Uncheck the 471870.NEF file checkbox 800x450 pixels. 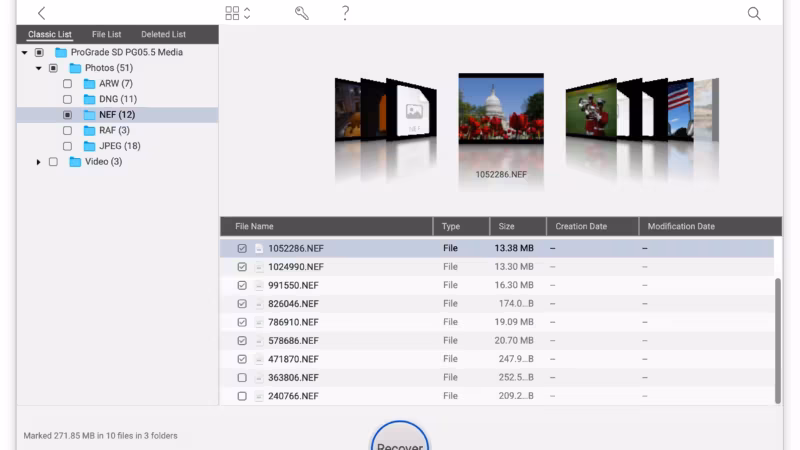(242, 359)
